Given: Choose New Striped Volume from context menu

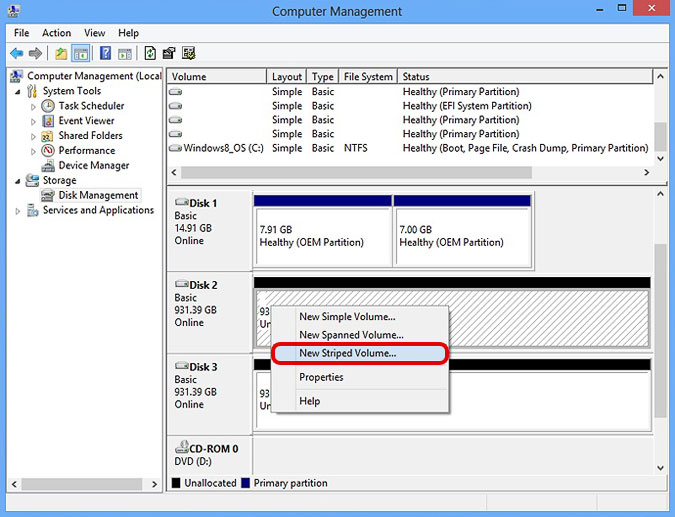Looking at the screenshot, I should tap(347, 353).
